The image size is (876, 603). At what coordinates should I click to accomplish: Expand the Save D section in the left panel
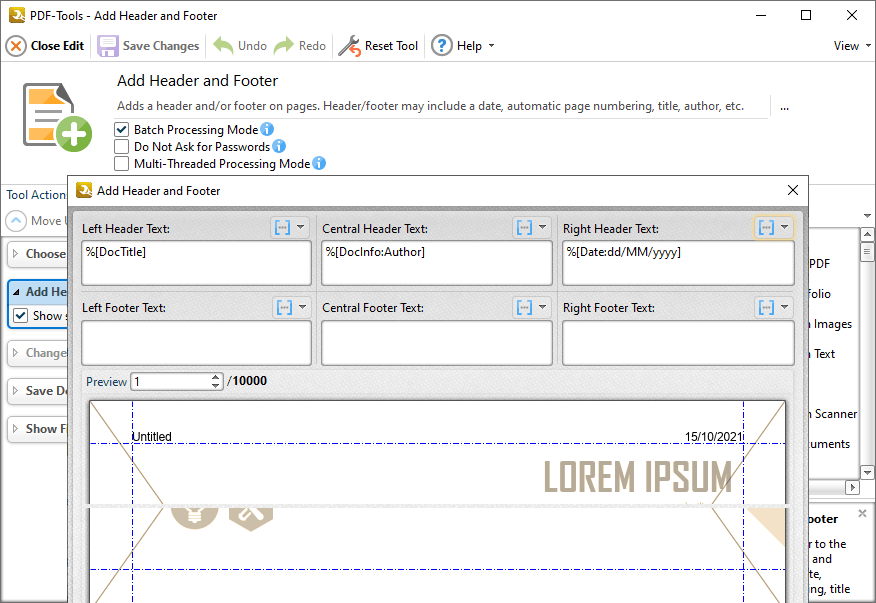tap(47, 390)
